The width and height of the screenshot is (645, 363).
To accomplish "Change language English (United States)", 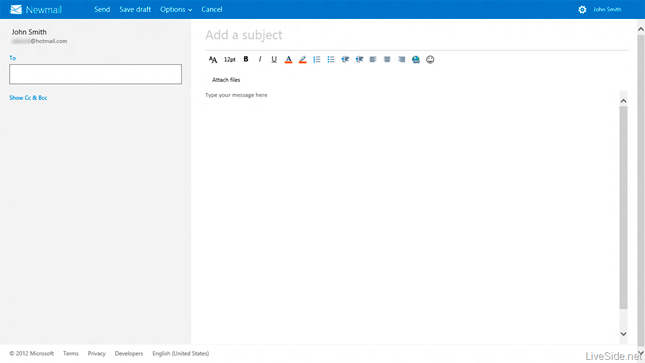I will pos(181,354).
